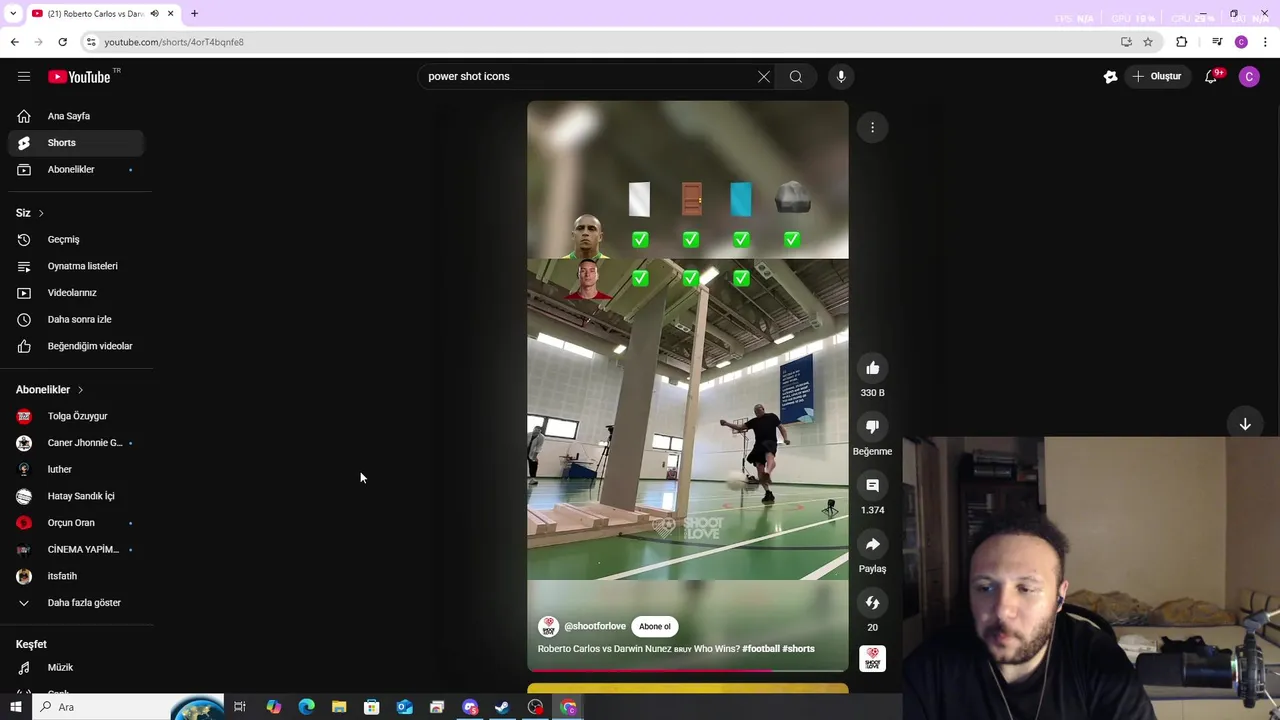Open media controls in Chrome toolbar

coord(1217,42)
